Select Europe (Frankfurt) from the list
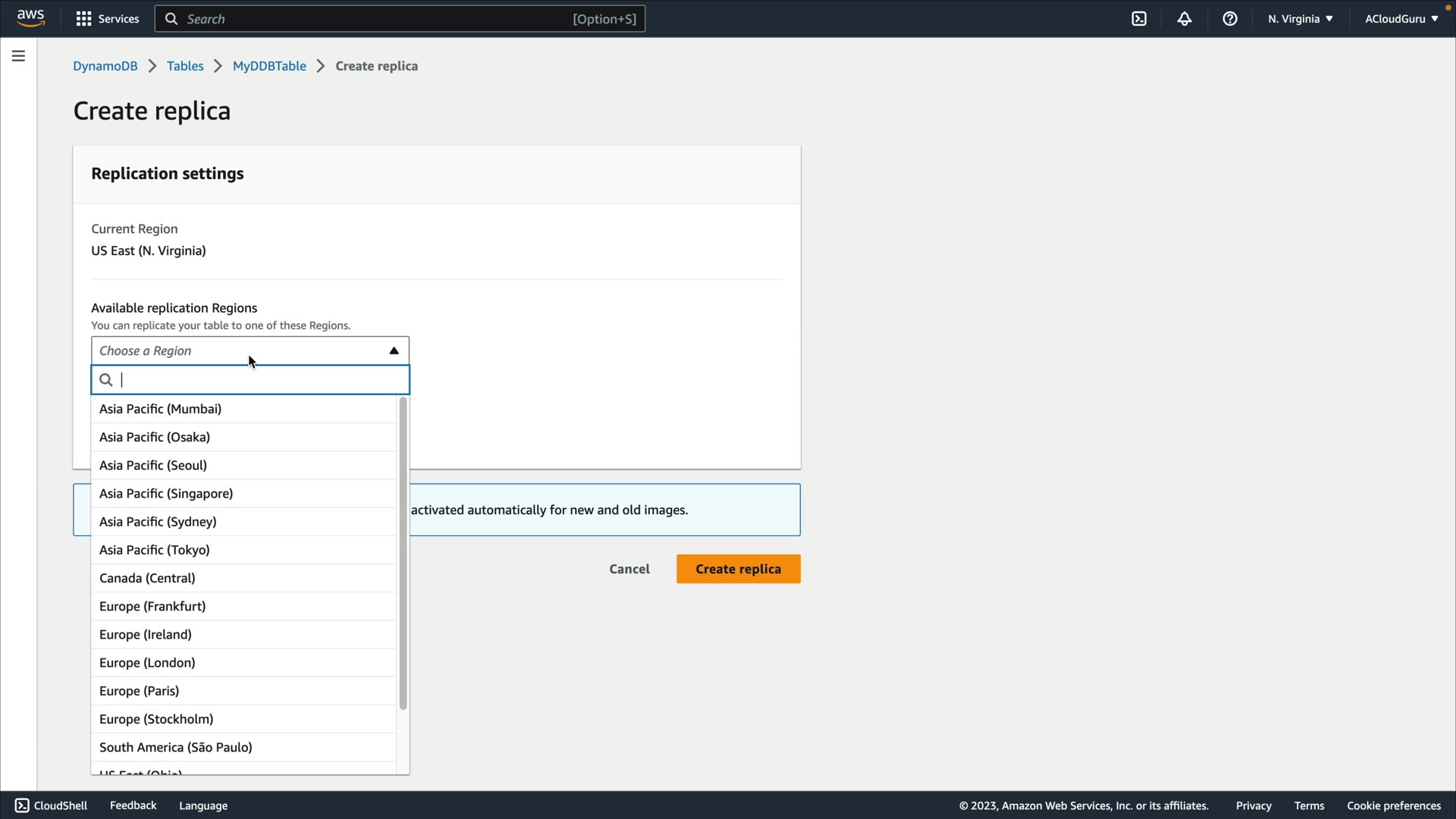This screenshot has height=819, width=1456. 152,606
